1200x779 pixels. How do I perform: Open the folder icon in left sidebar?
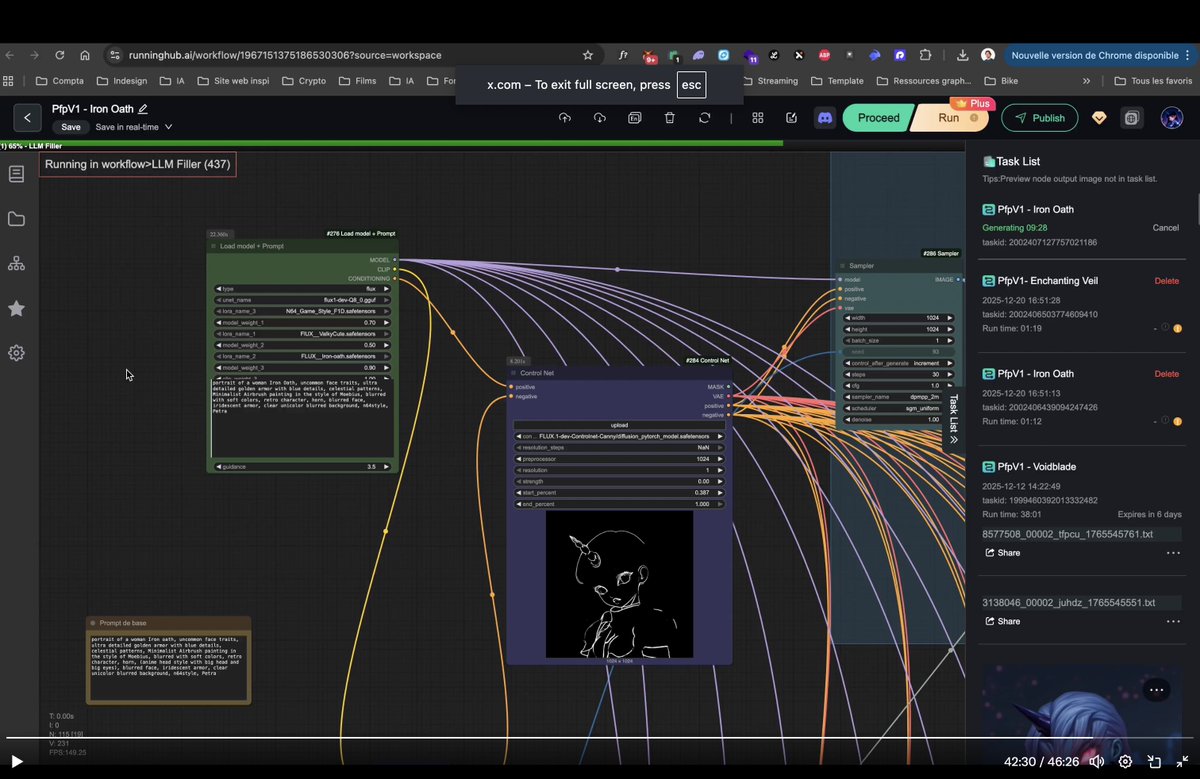pos(16,219)
